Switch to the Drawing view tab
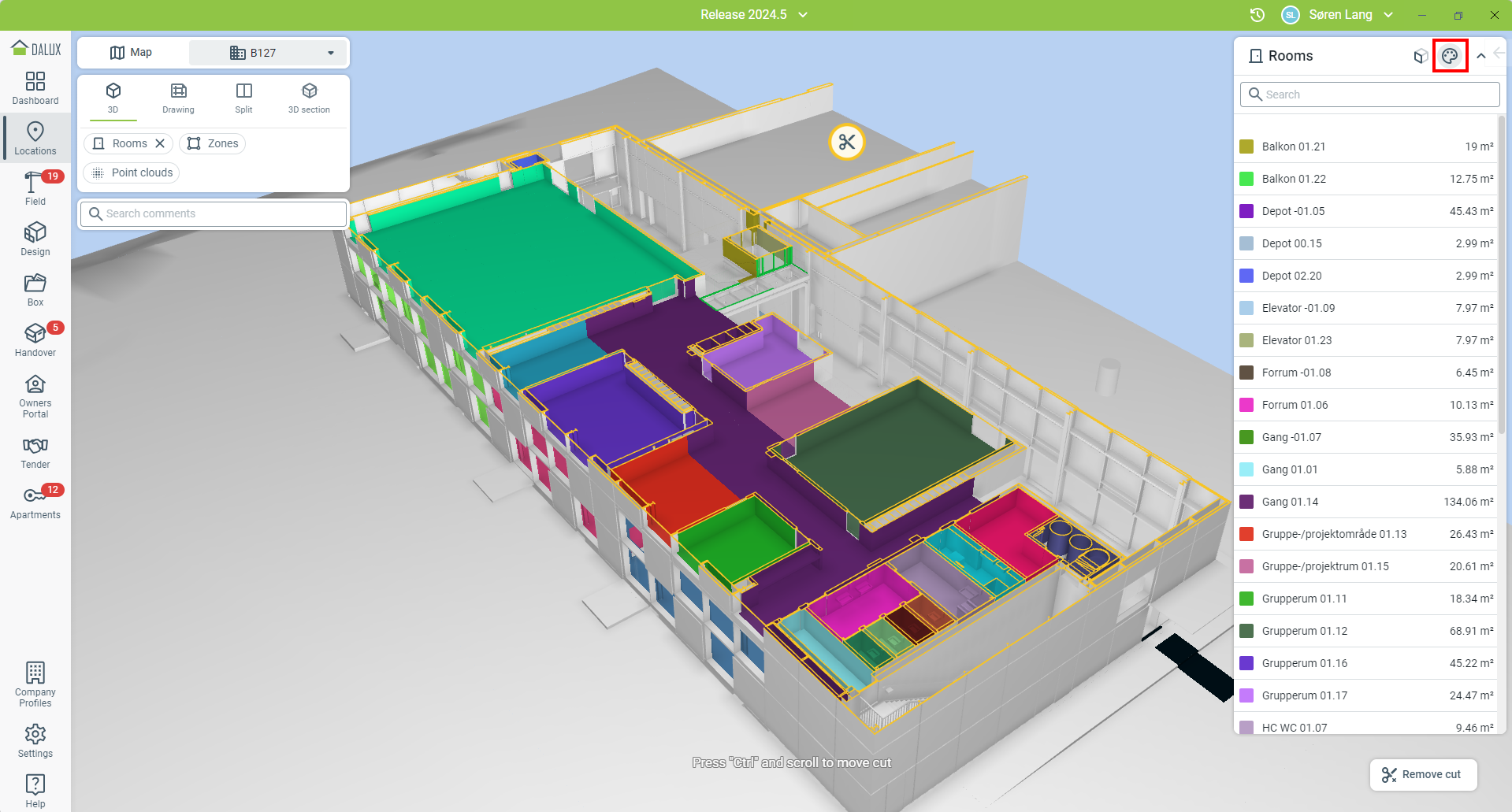Image resolution: width=1512 pixels, height=812 pixels. coord(178,98)
